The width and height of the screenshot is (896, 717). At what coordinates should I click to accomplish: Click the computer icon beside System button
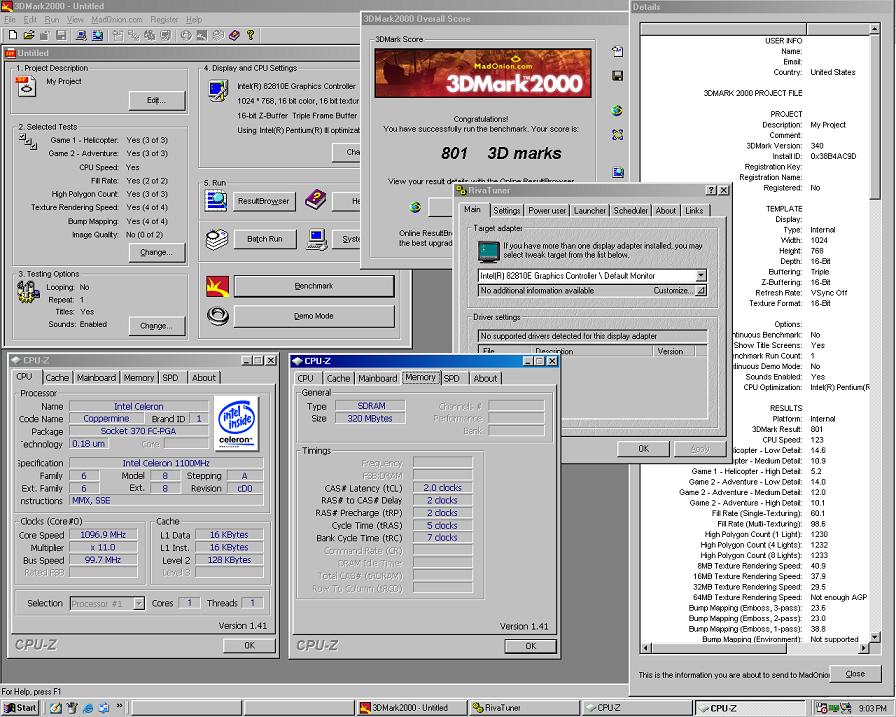pos(317,239)
